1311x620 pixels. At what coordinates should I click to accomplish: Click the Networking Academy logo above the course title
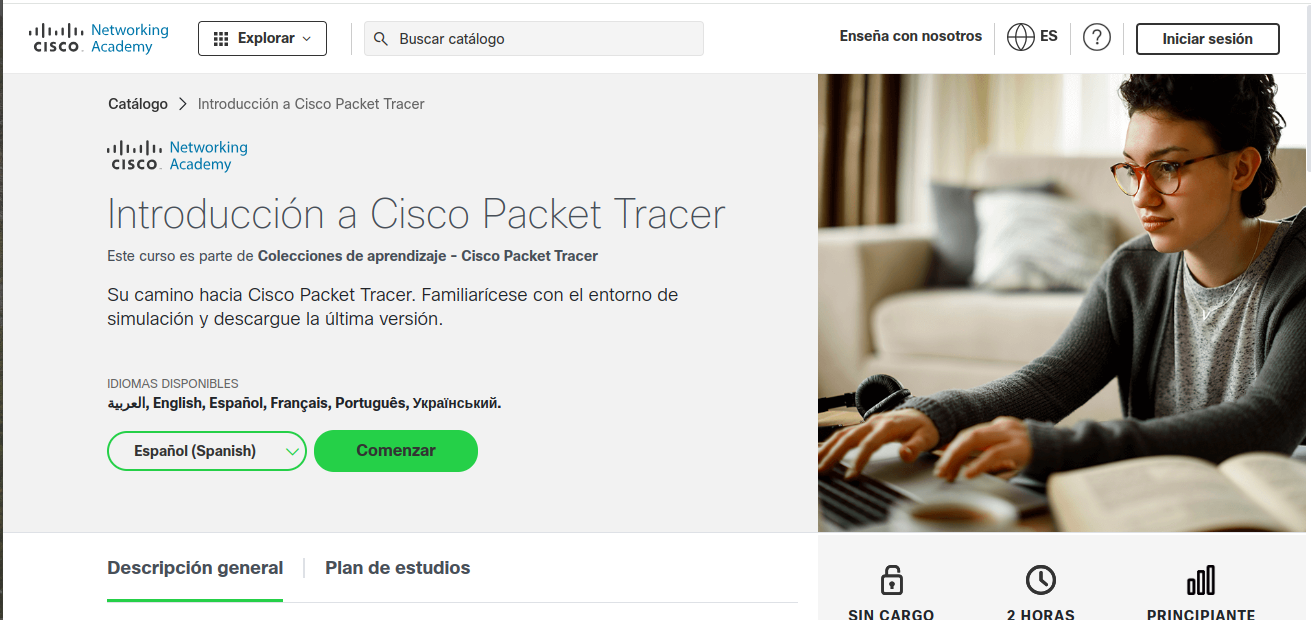coord(177,156)
